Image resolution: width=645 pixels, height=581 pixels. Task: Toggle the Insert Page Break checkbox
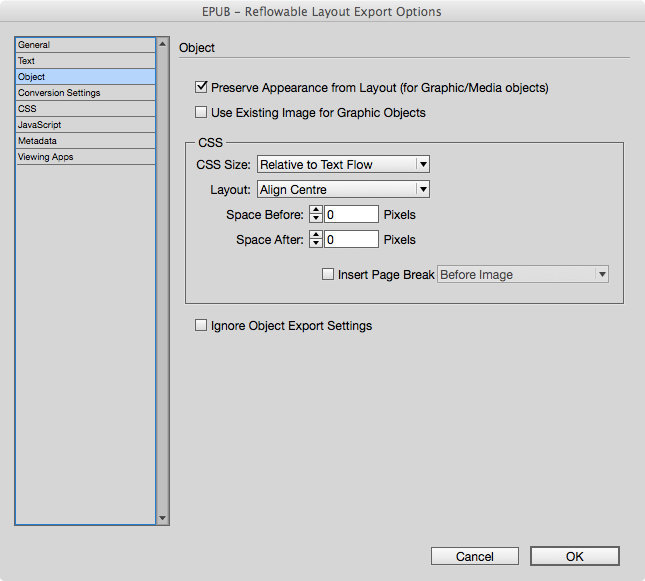pyautogui.click(x=328, y=275)
